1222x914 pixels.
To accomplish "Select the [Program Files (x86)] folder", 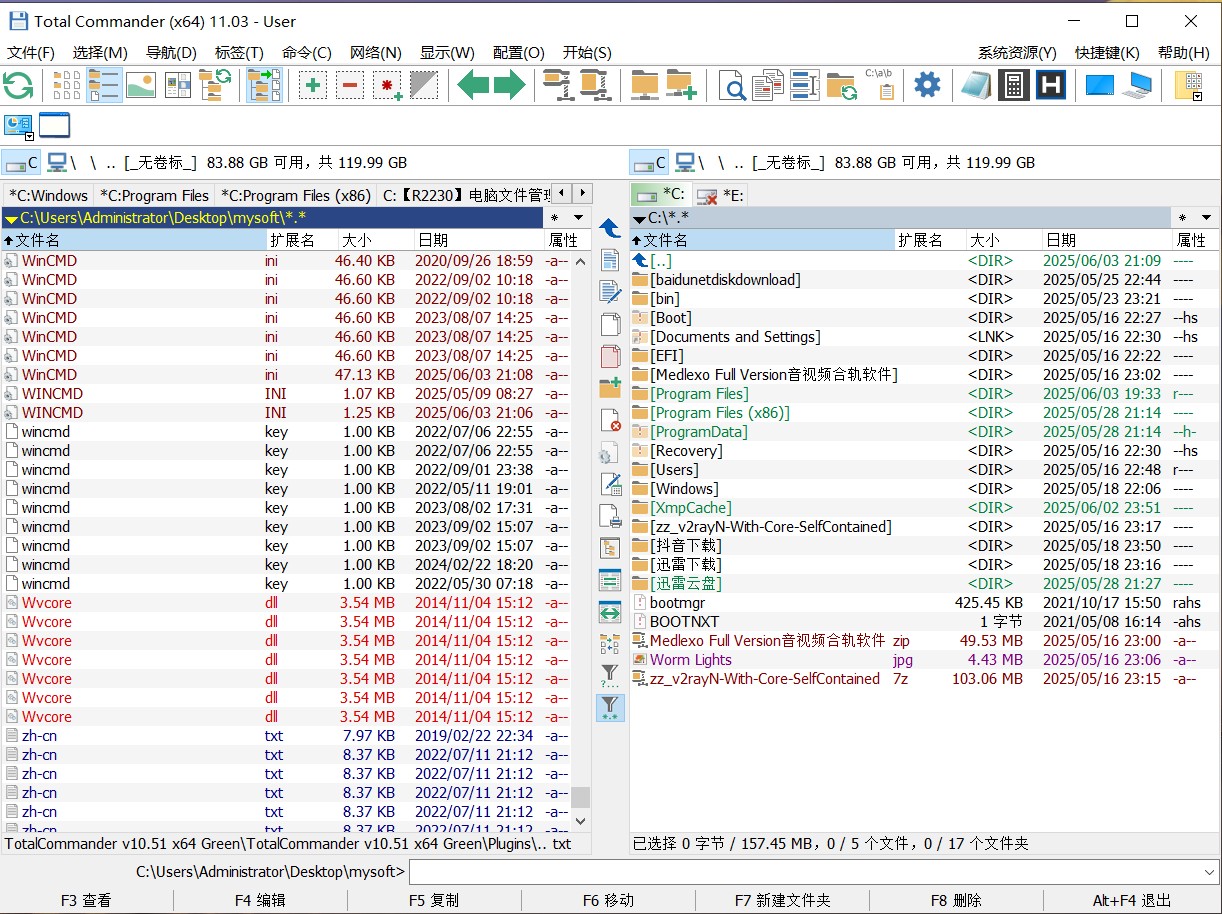I will [x=720, y=413].
